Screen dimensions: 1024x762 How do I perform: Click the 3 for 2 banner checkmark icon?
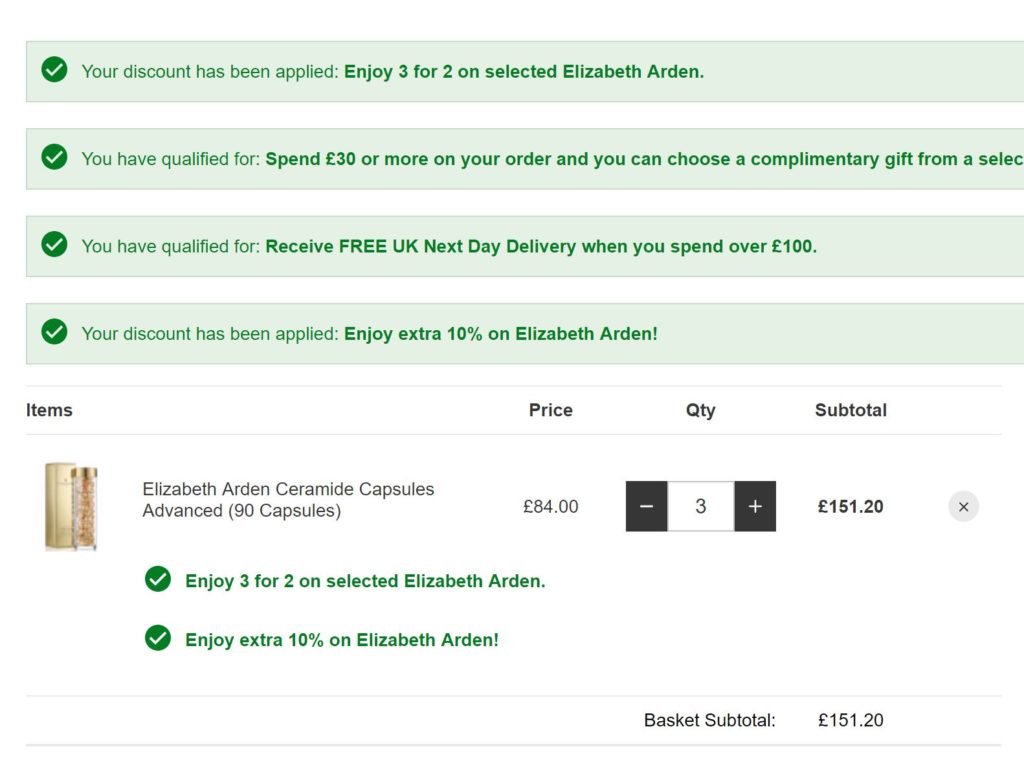(x=55, y=70)
